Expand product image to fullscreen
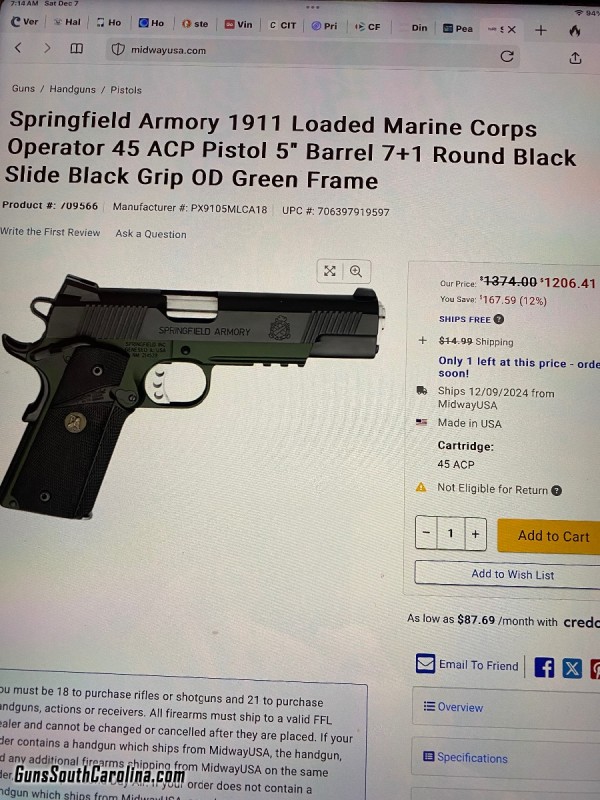Image resolution: width=600 pixels, height=800 pixels. point(330,271)
